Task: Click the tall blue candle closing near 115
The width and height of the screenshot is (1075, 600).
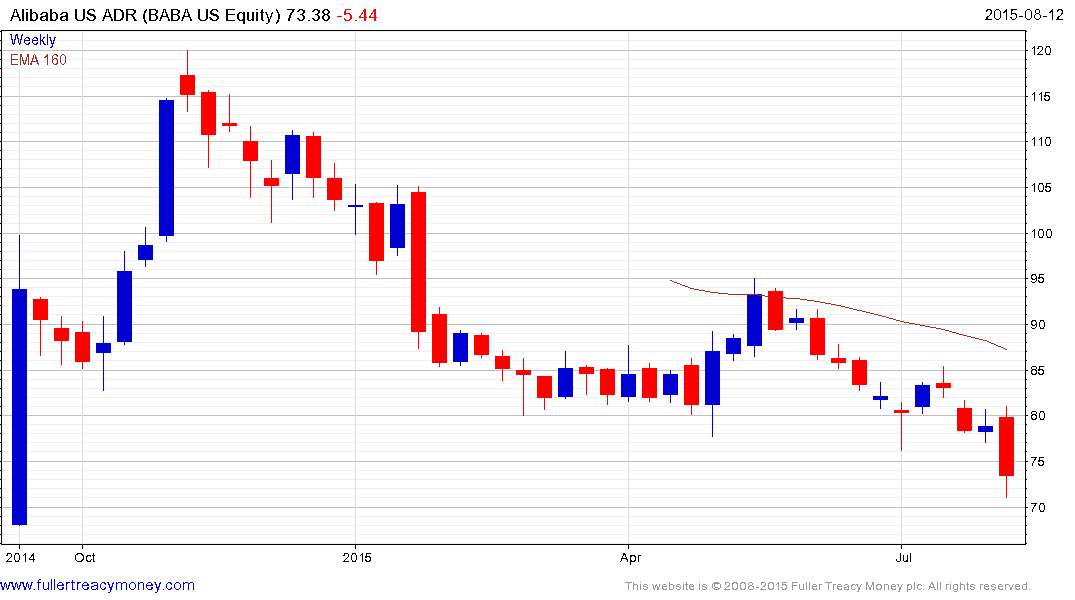Action: pos(167,168)
